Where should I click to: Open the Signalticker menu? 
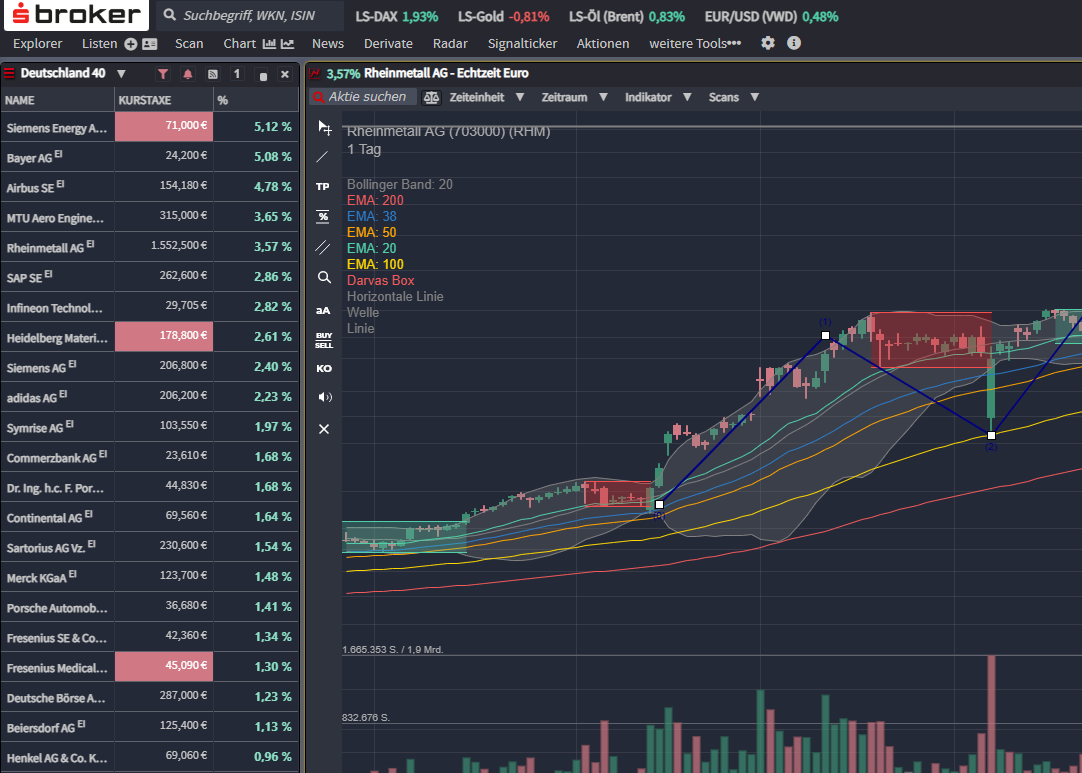(522, 43)
